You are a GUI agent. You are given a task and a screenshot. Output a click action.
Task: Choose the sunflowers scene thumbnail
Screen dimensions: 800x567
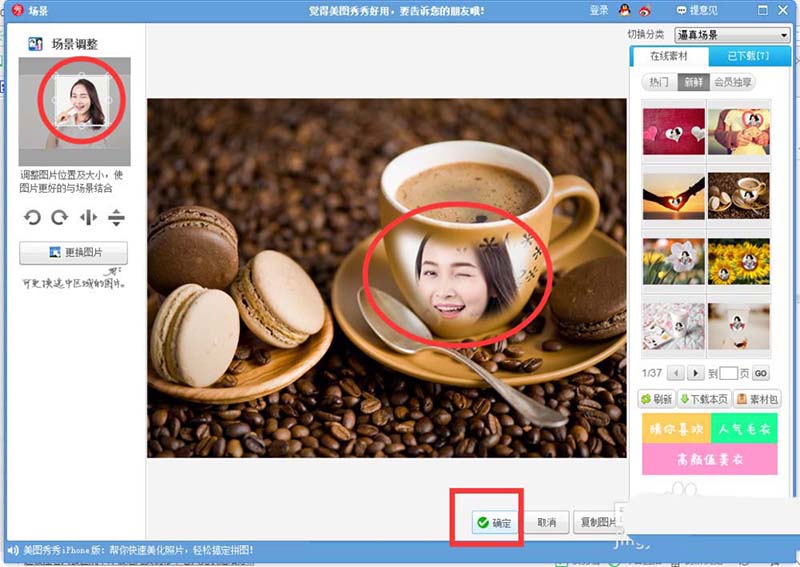pyautogui.click(x=739, y=261)
